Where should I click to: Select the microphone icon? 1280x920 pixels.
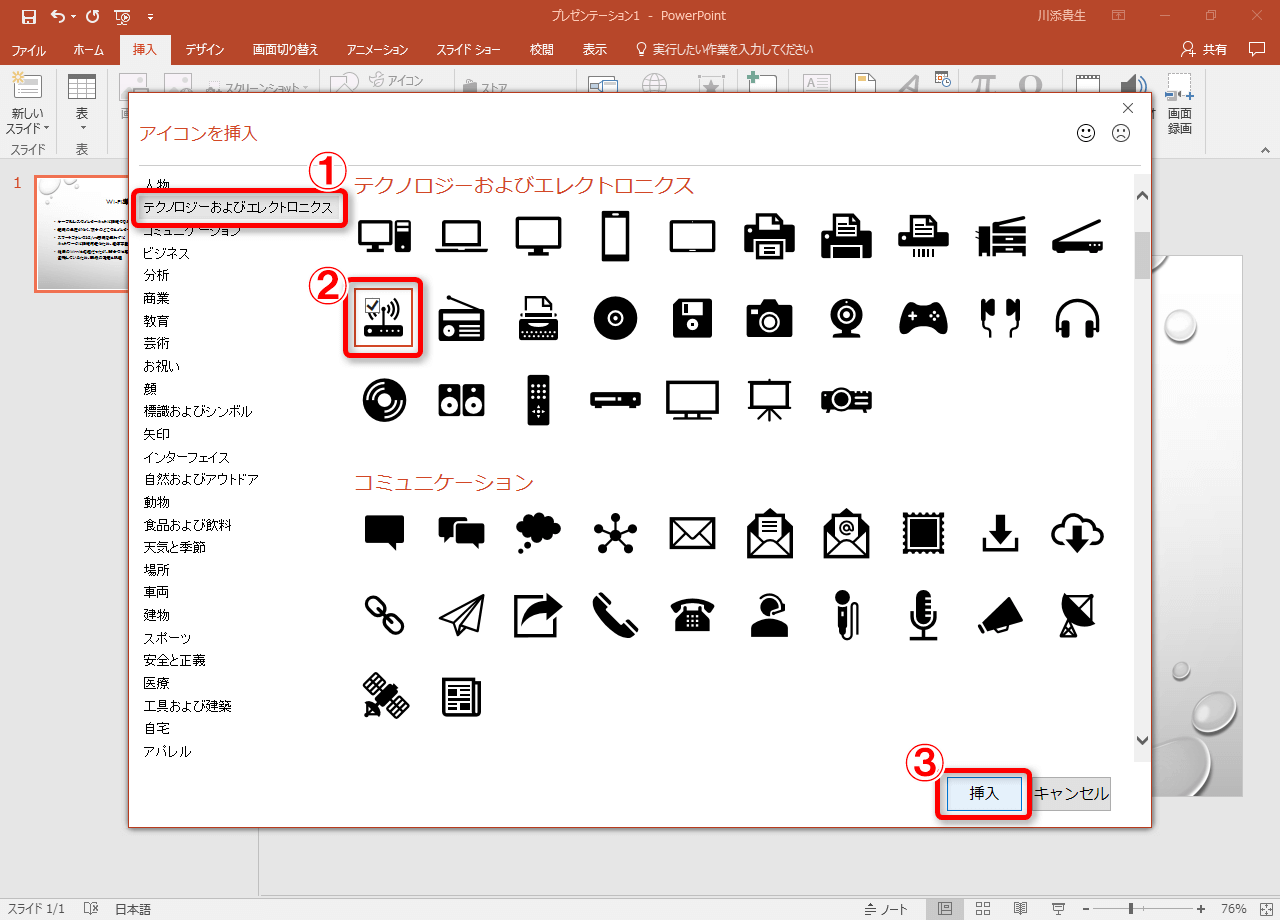(923, 615)
